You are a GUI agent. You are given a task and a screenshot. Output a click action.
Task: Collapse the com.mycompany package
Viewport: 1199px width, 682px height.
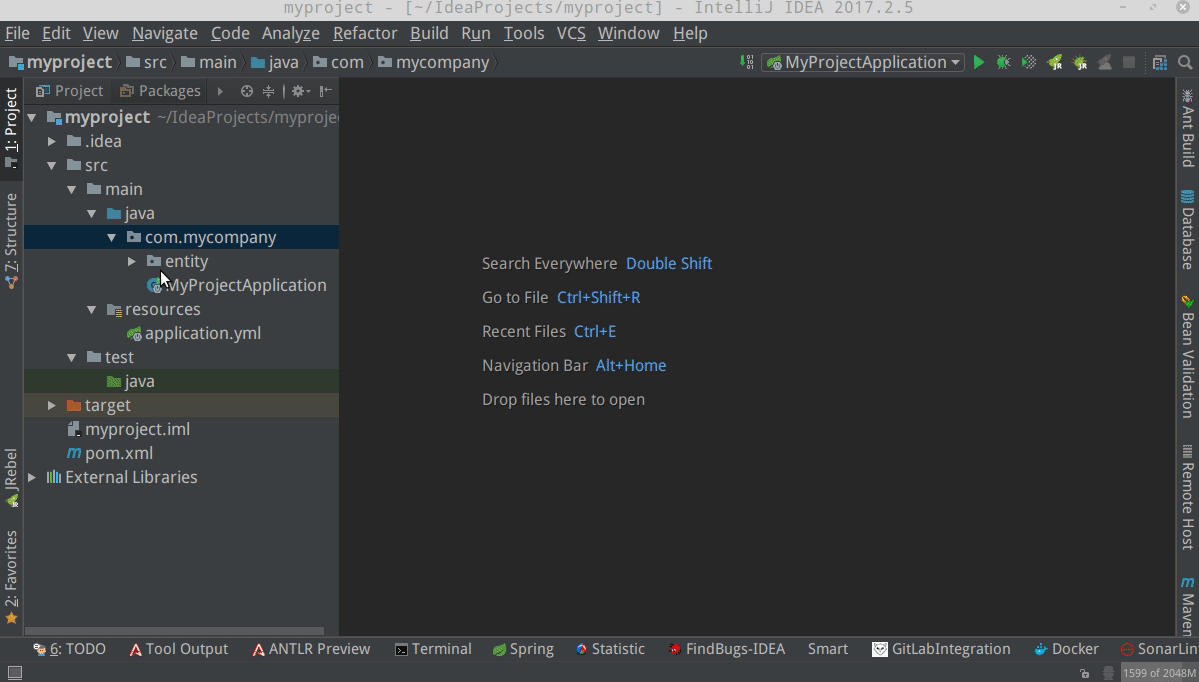point(112,238)
